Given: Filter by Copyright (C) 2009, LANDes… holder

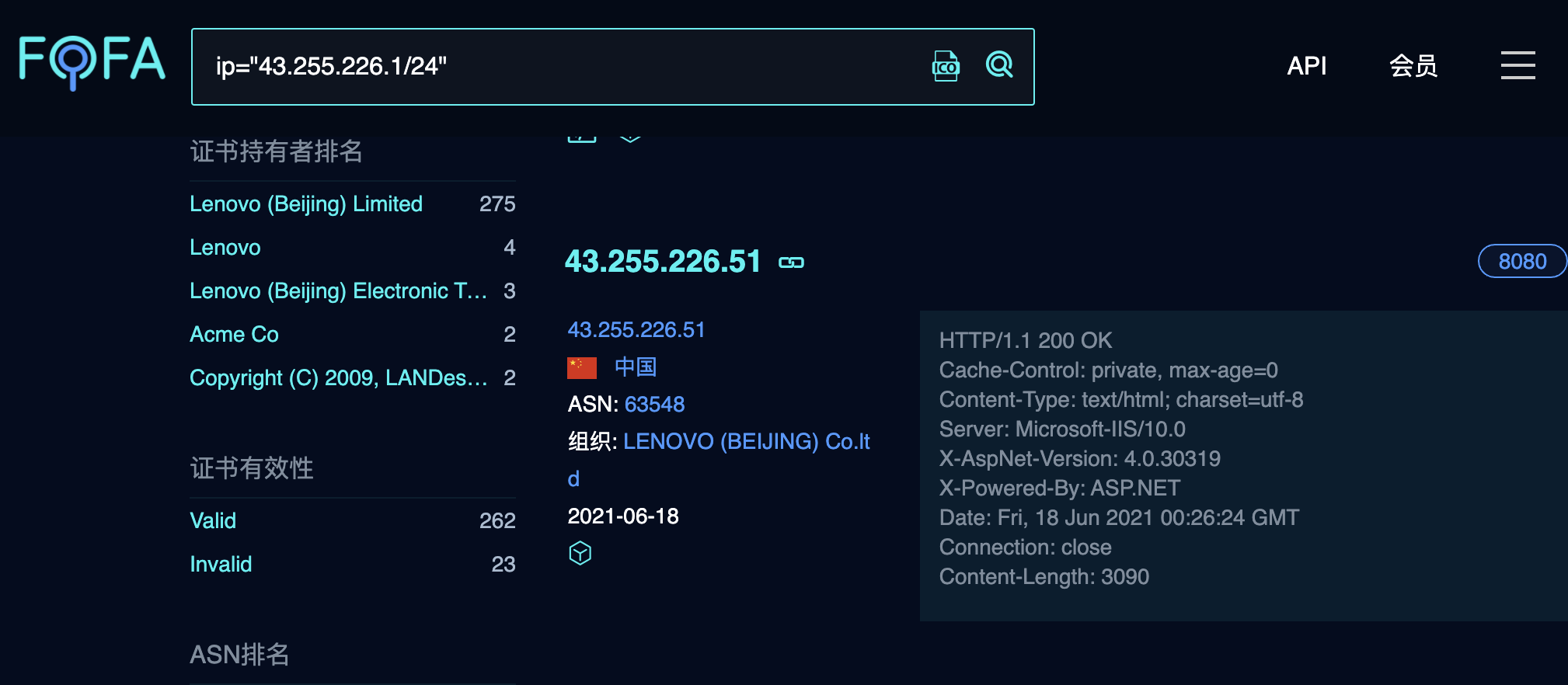Looking at the screenshot, I should [338, 377].
